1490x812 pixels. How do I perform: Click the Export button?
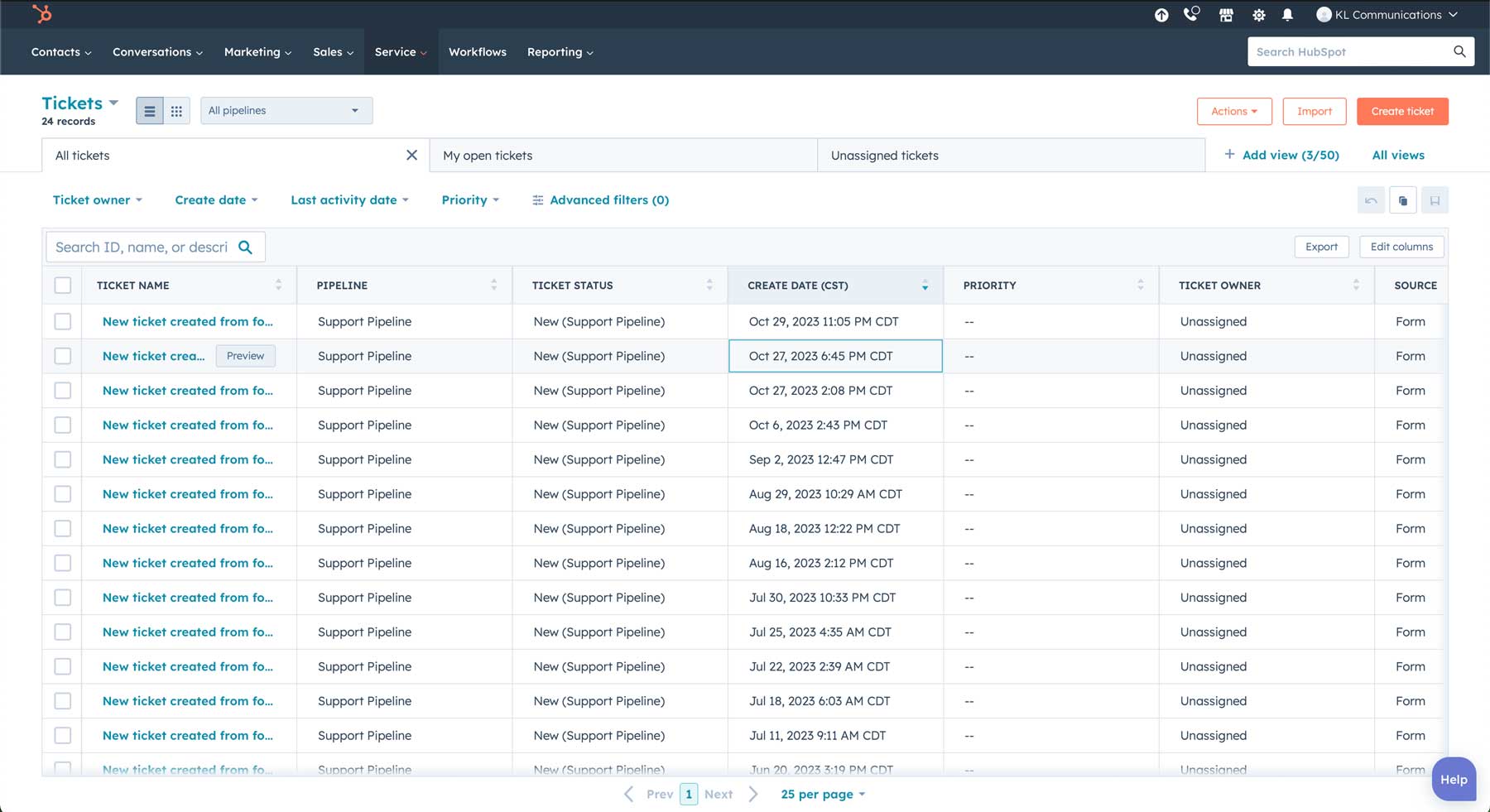click(1321, 247)
